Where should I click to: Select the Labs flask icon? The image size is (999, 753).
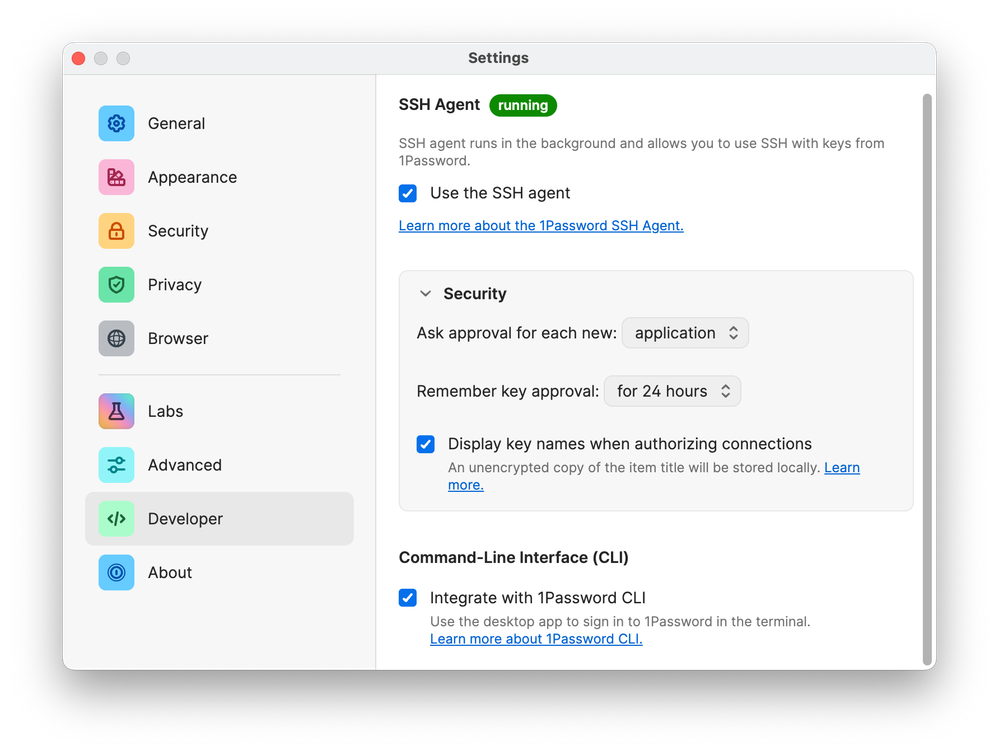pos(116,411)
